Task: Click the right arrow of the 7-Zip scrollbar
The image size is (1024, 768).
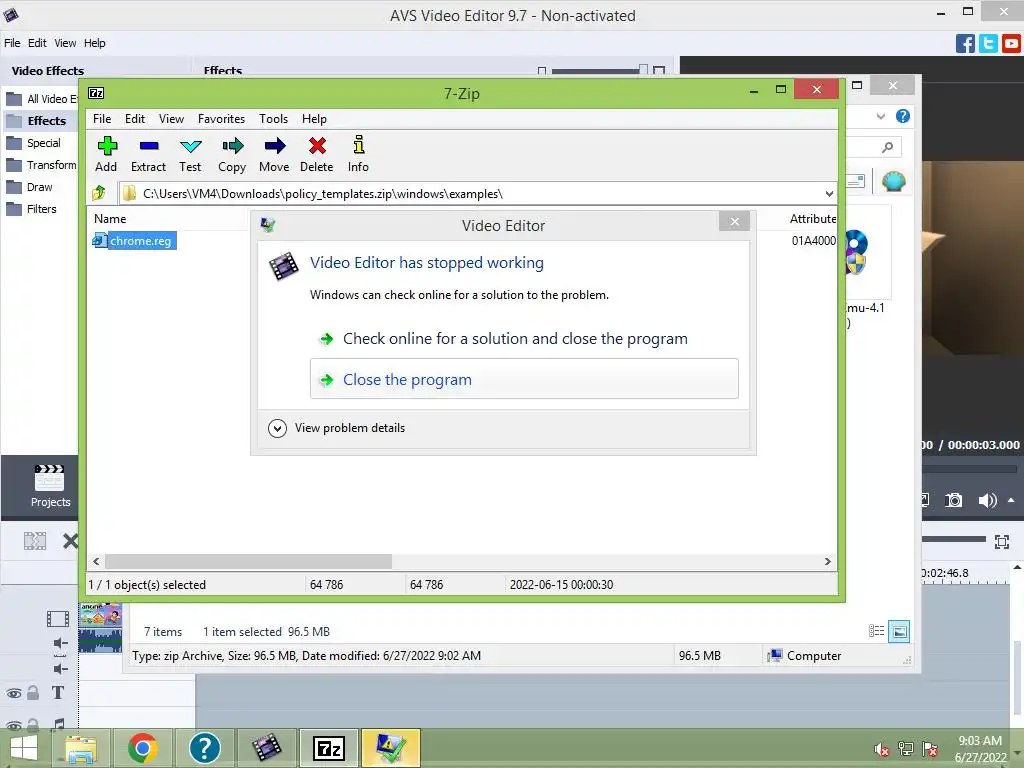Action: point(827,561)
